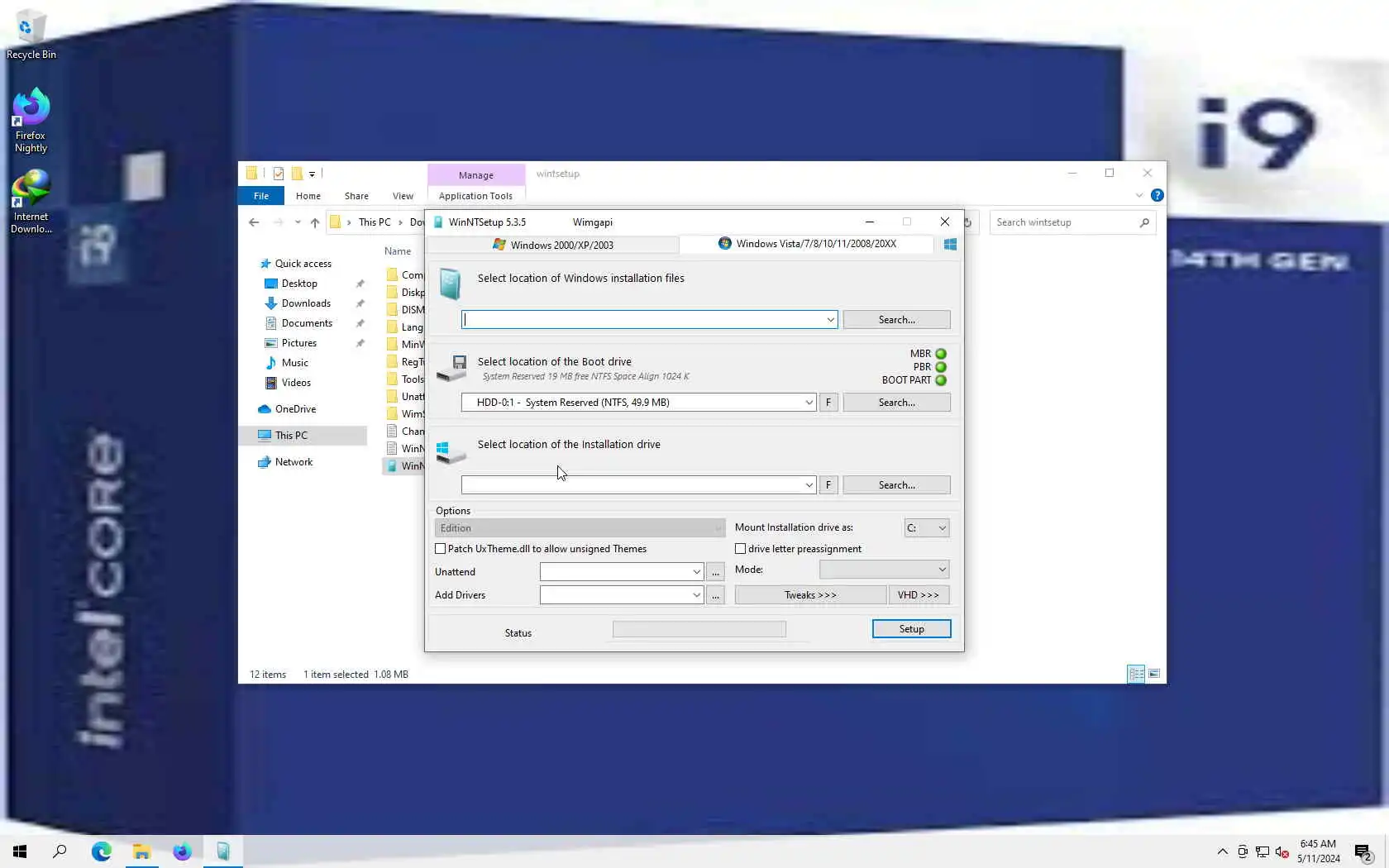Click Search button for Installation drive
This screenshot has height=868, width=1389.
(897, 485)
